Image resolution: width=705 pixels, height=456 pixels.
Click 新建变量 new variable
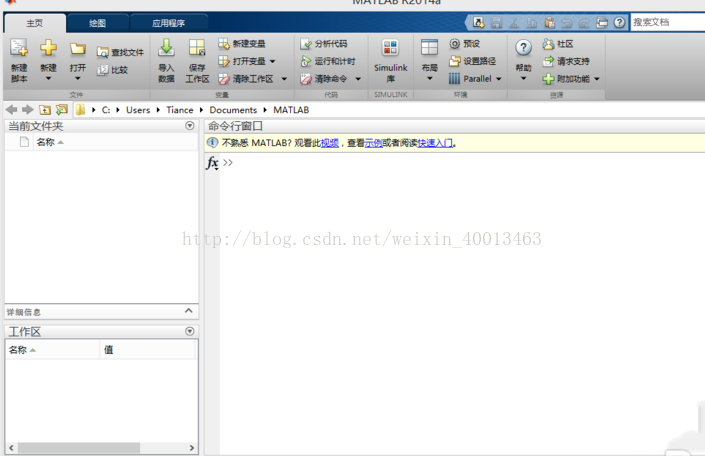tap(242, 44)
